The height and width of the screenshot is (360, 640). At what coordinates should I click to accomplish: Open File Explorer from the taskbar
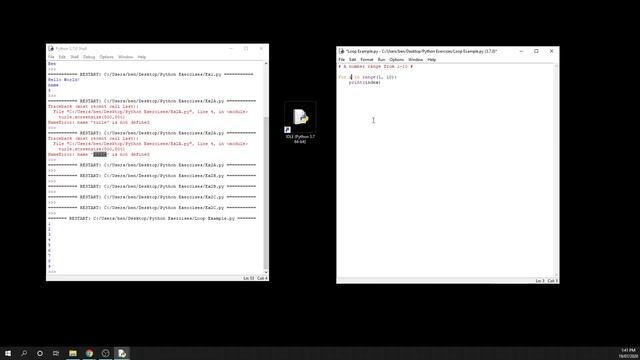pos(73,353)
